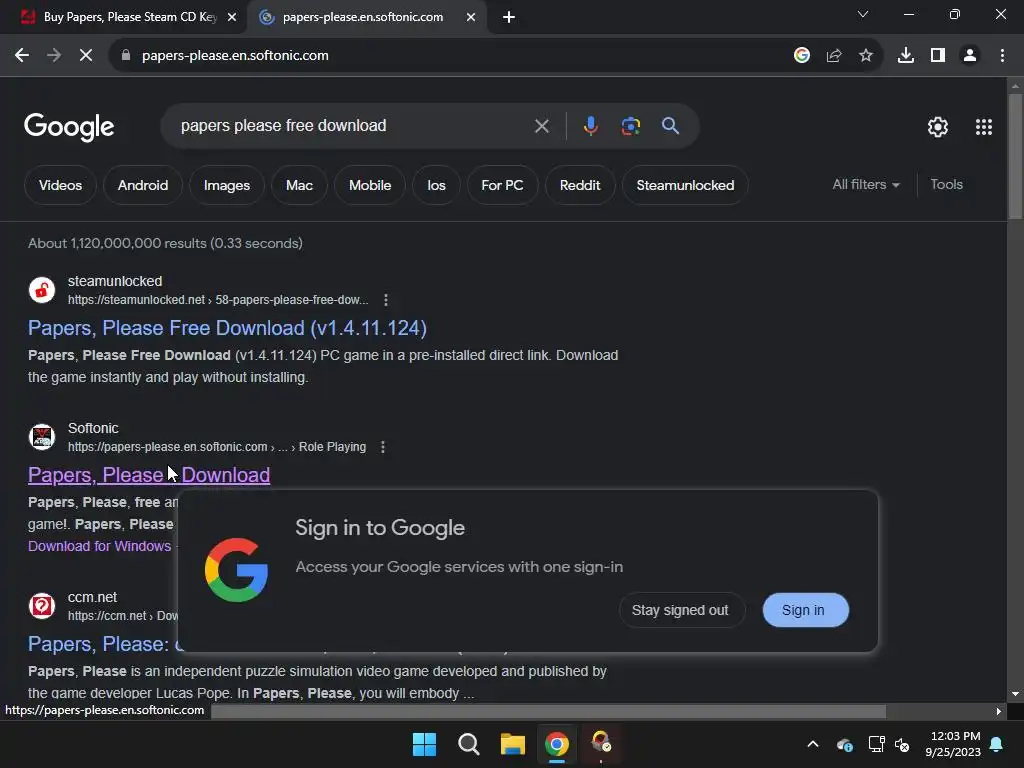Close the softonic.com tab
The height and width of the screenshot is (768, 1024).
[x=471, y=17]
